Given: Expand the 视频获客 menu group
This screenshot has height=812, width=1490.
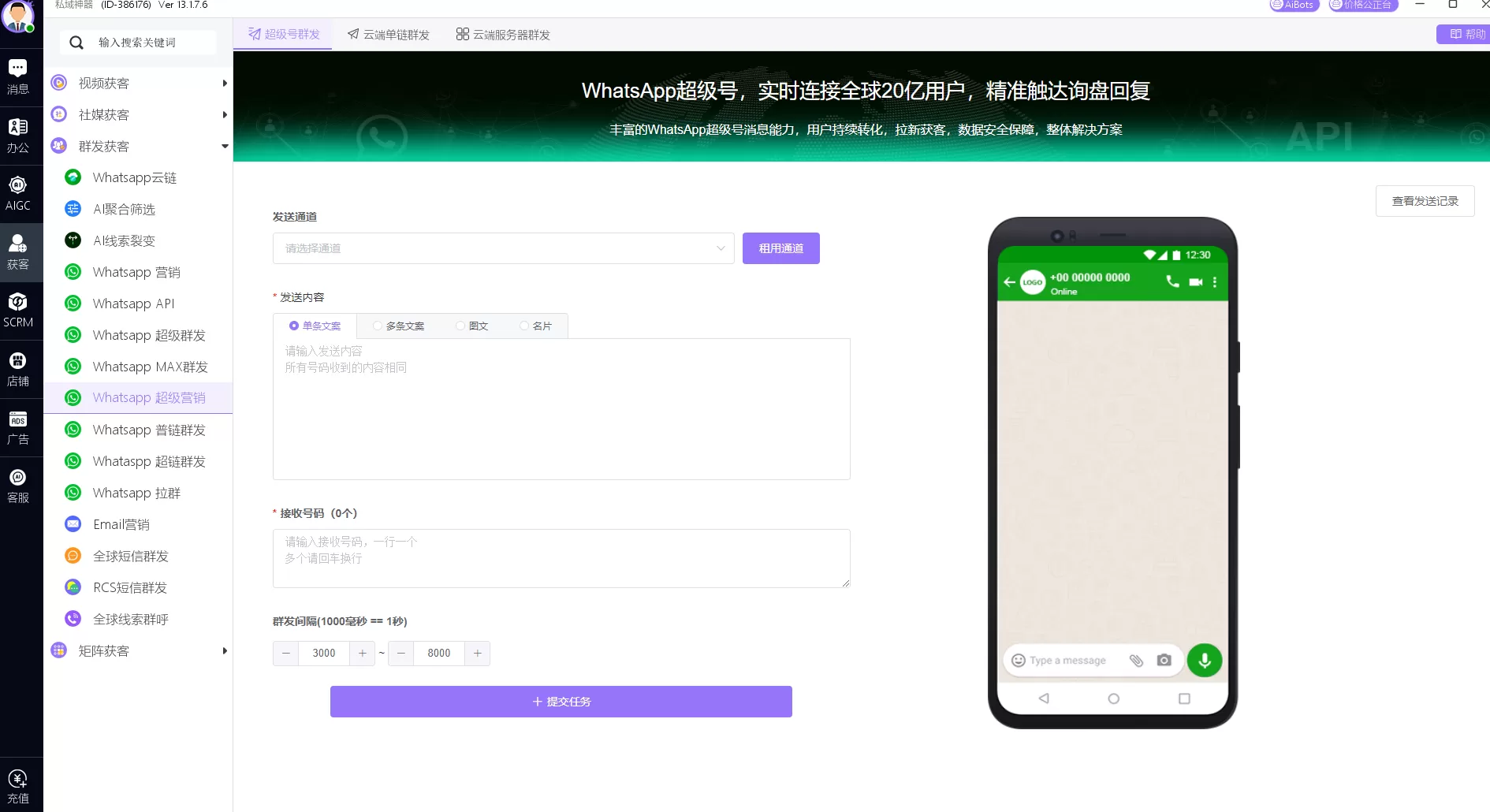Looking at the screenshot, I should click(139, 83).
